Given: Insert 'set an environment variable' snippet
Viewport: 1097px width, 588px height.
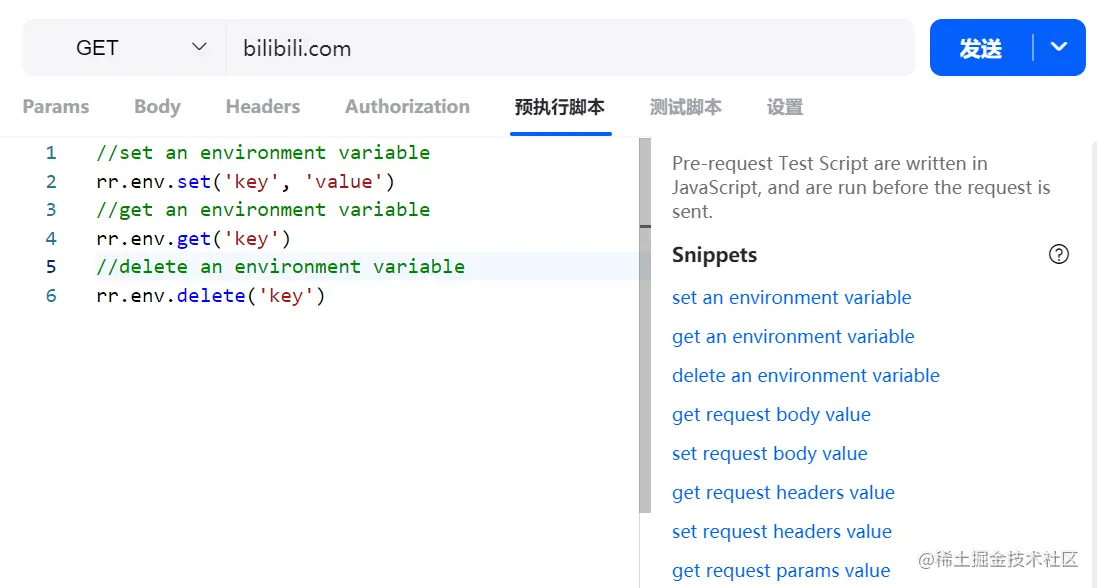Looking at the screenshot, I should 791,297.
